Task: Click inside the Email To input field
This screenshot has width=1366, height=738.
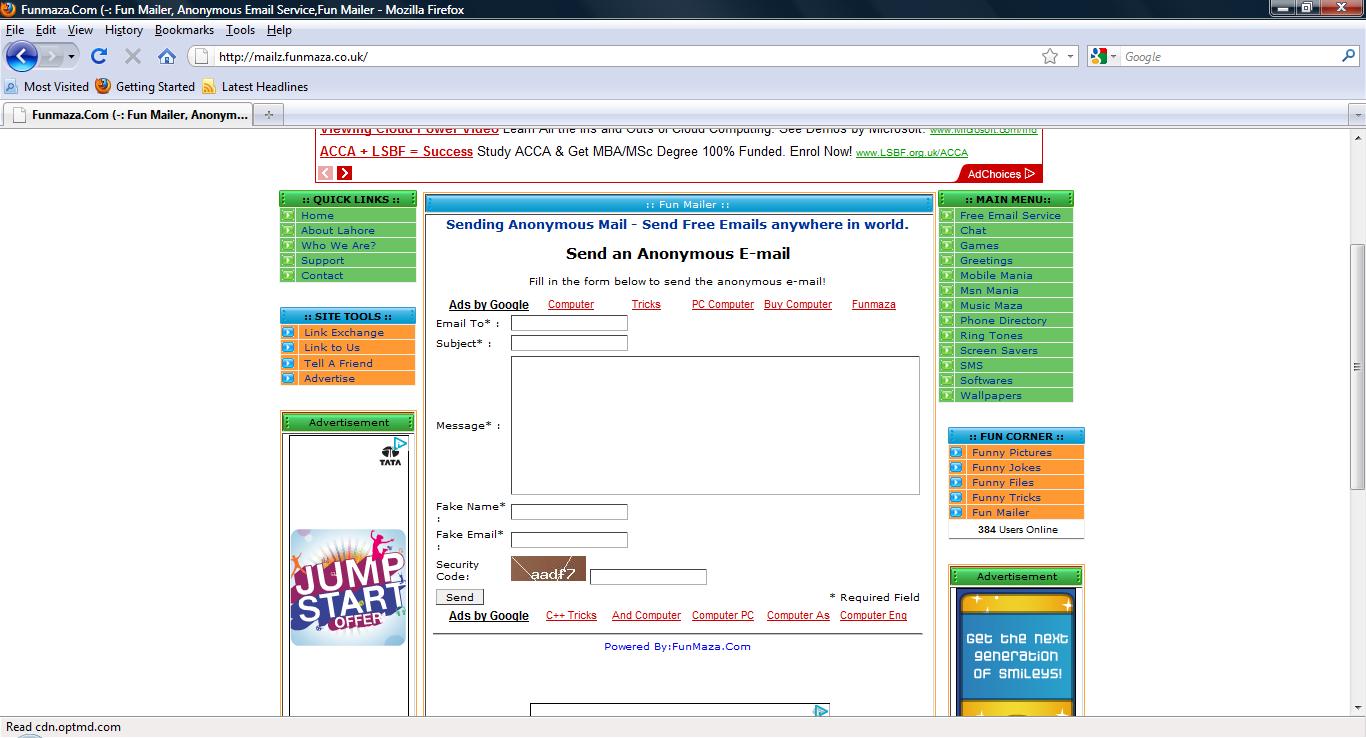Action: pos(568,323)
